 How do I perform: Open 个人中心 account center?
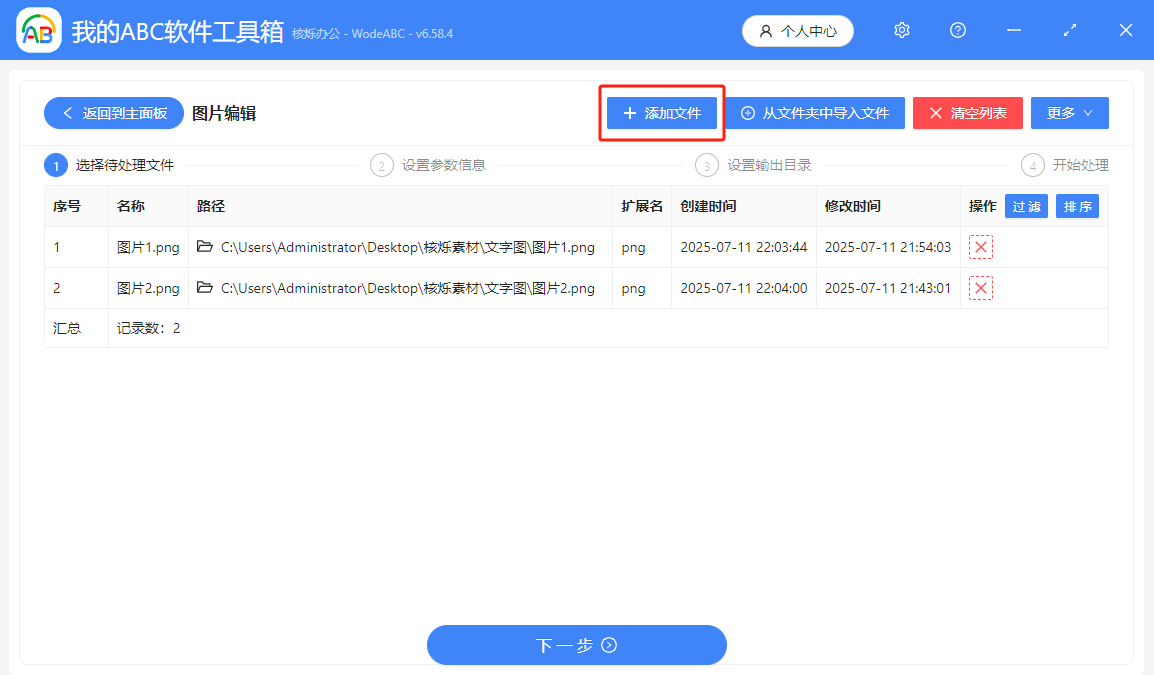pyautogui.click(x=797, y=30)
